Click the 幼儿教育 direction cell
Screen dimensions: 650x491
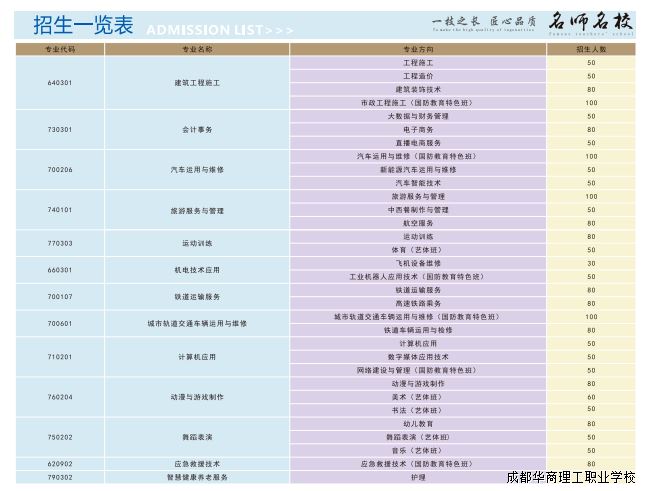(418, 424)
